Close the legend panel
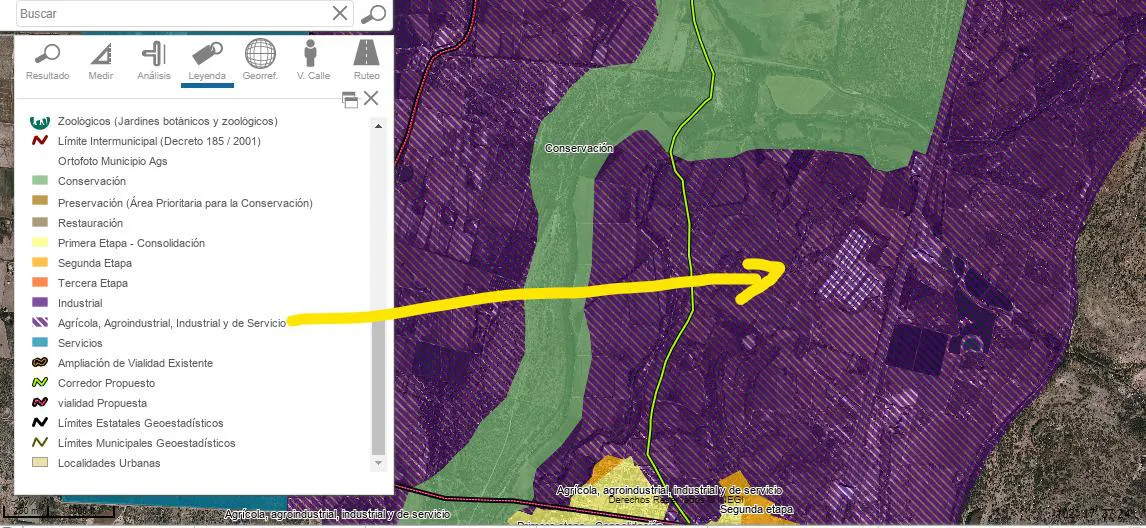 coord(371,98)
